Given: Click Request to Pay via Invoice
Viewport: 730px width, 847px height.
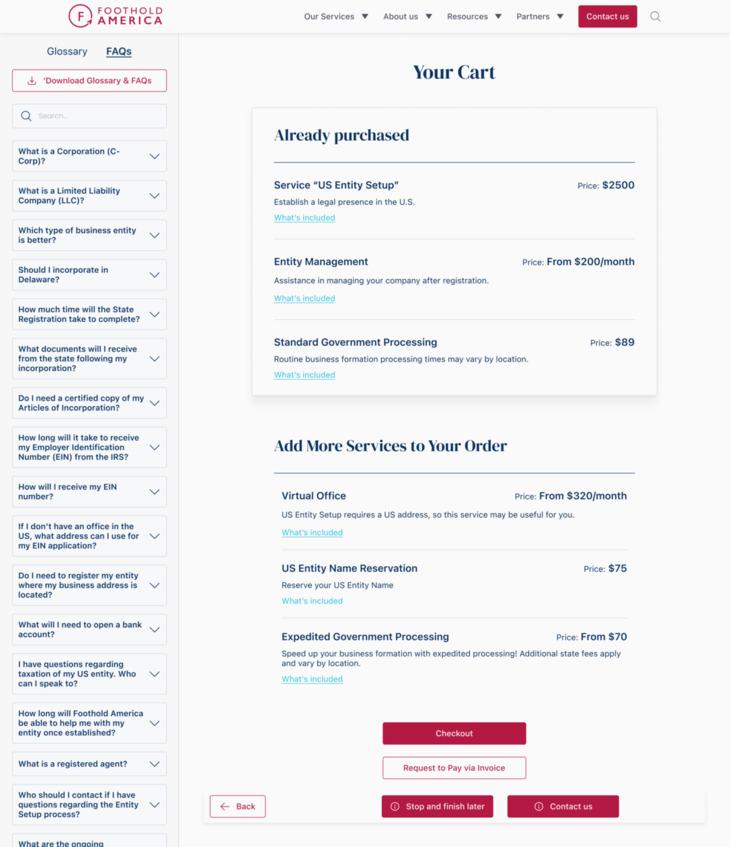Looking at the screenshot, I should tap(453, 768).
